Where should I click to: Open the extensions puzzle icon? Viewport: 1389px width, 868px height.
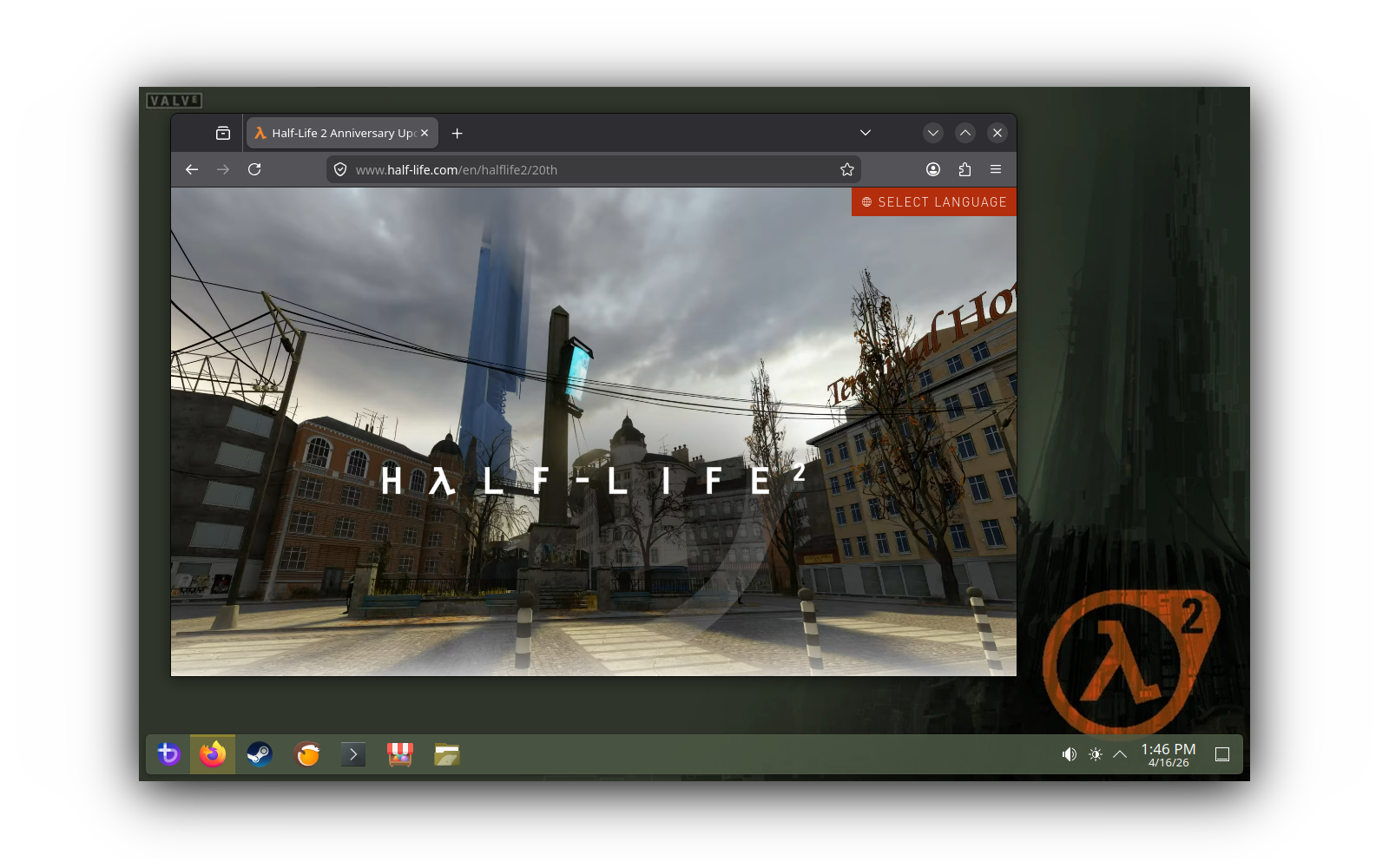pos(964,169)
